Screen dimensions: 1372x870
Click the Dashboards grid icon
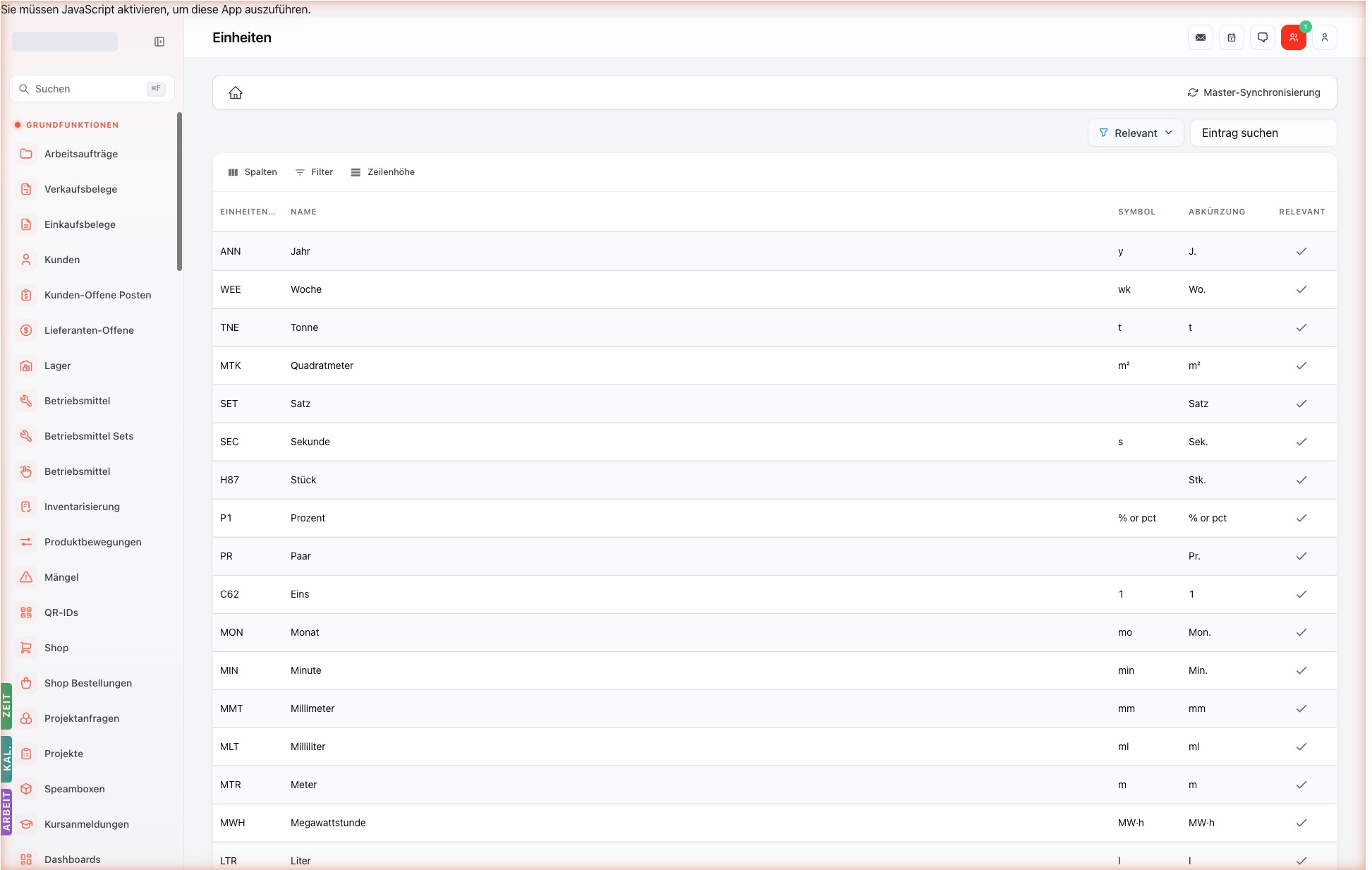coord(26,859)
